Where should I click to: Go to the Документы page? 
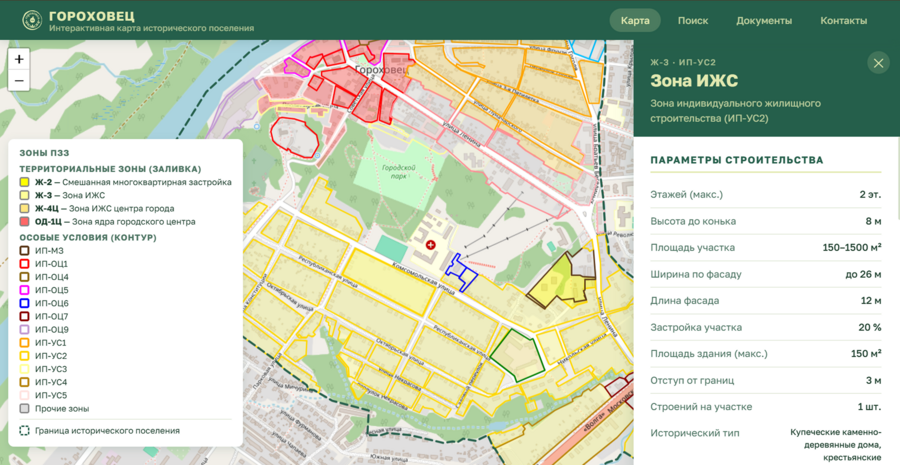[764, 21]
